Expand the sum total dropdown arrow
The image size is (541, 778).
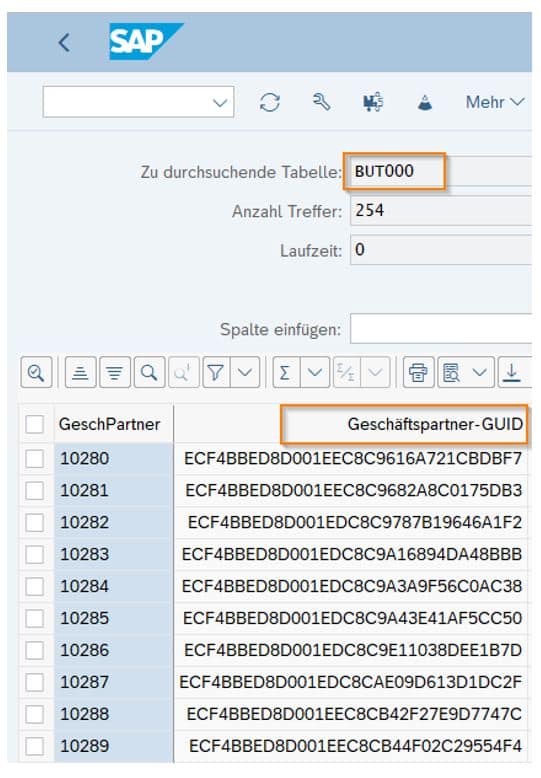click(315, 373)
